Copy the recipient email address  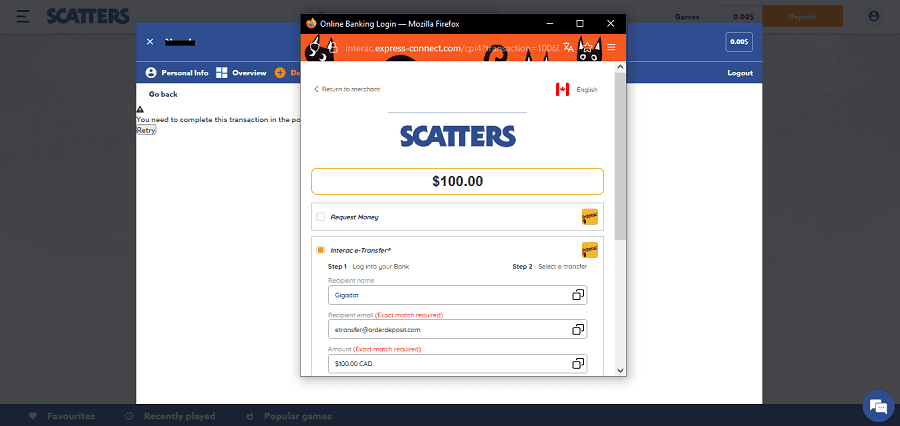coord(578,330)
